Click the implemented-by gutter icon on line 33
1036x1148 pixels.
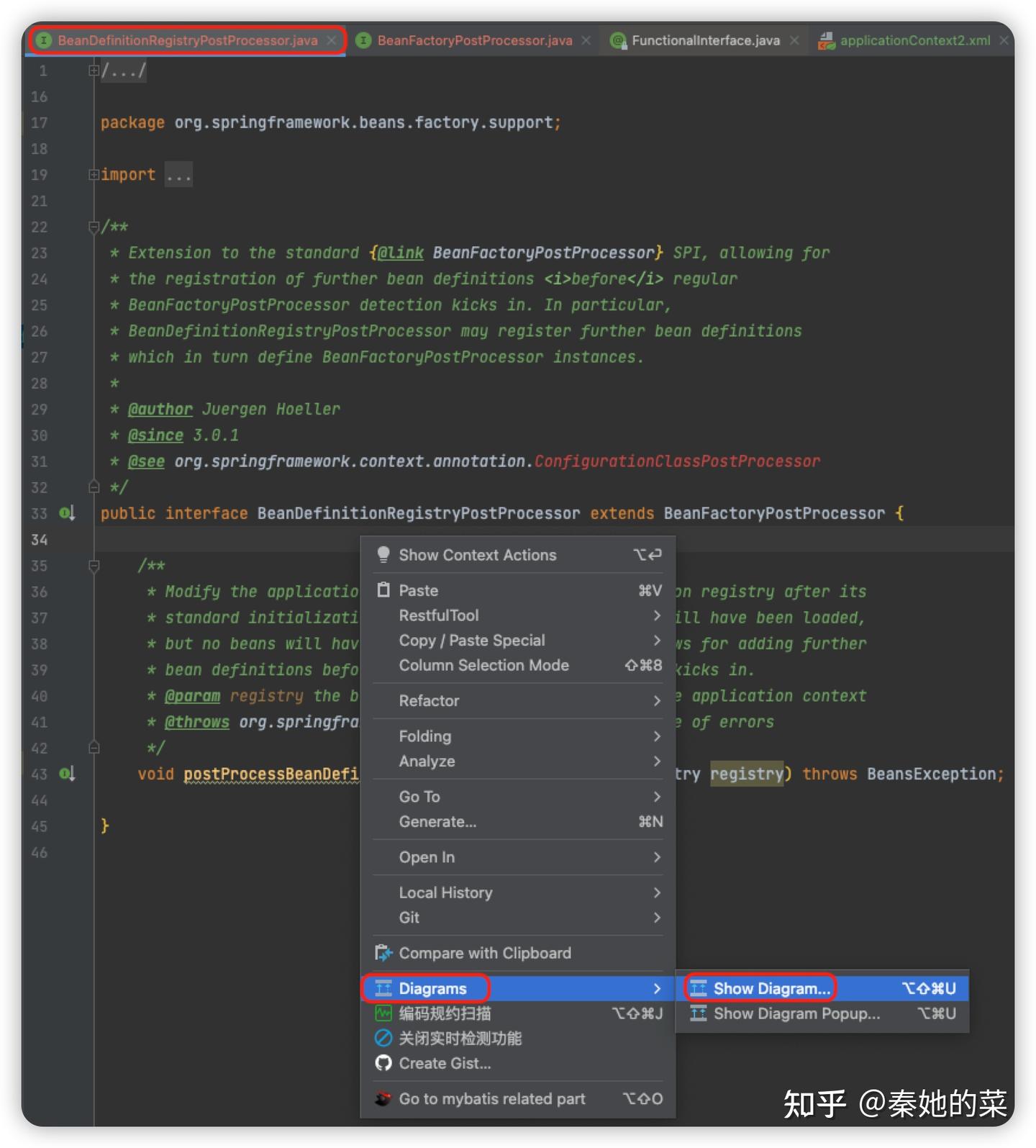66,513
